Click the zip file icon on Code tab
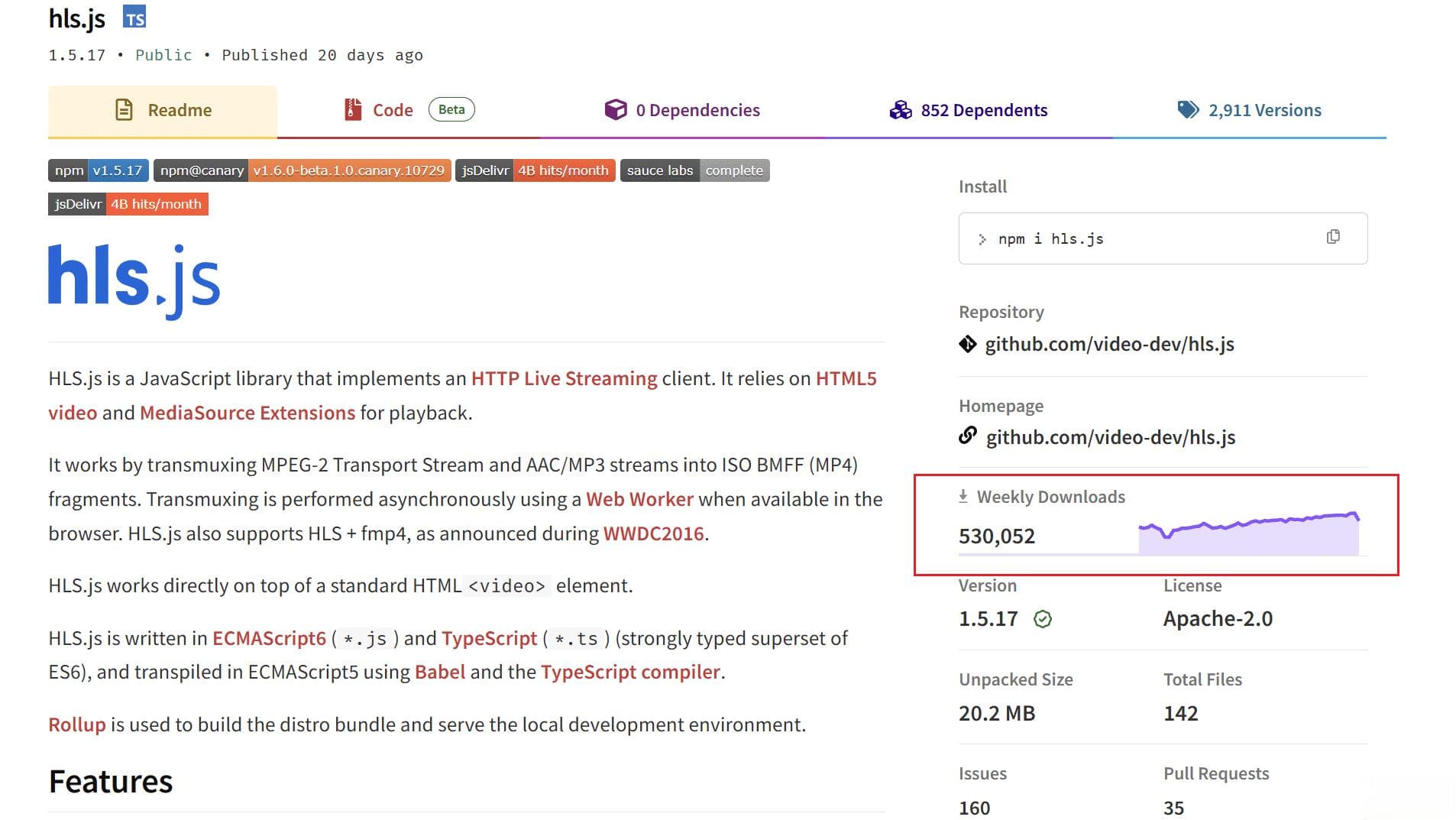This screenshot has width=1456, height=820. (x=352, y=110)
